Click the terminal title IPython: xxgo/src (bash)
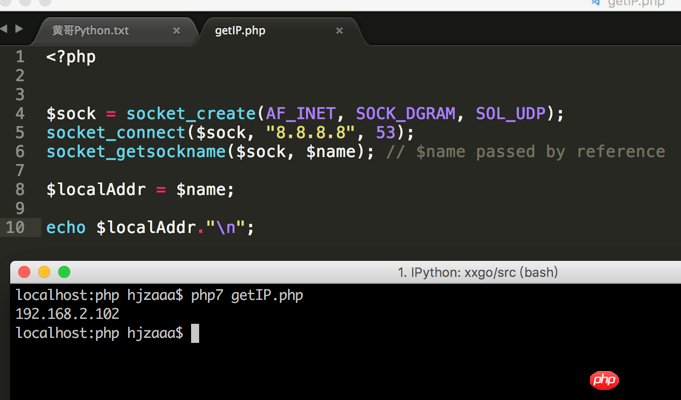The height and width of the screenshot is (400, 681). tap(478, 272)
